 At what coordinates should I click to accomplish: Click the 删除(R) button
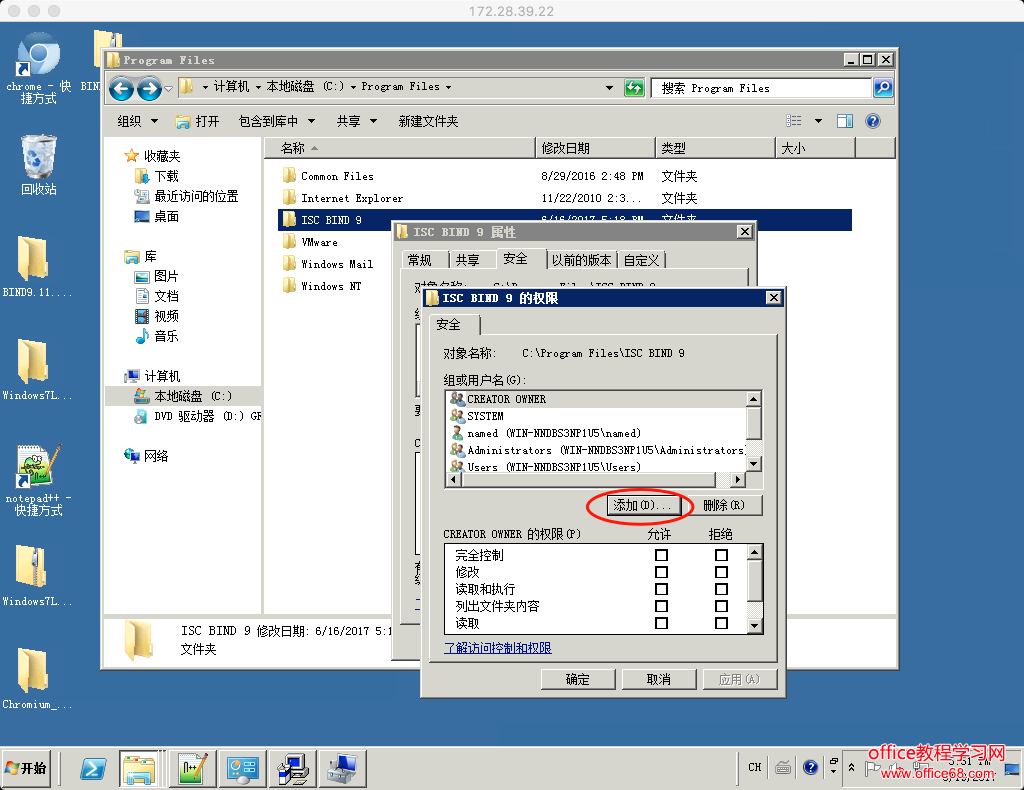tap(724, 505)
